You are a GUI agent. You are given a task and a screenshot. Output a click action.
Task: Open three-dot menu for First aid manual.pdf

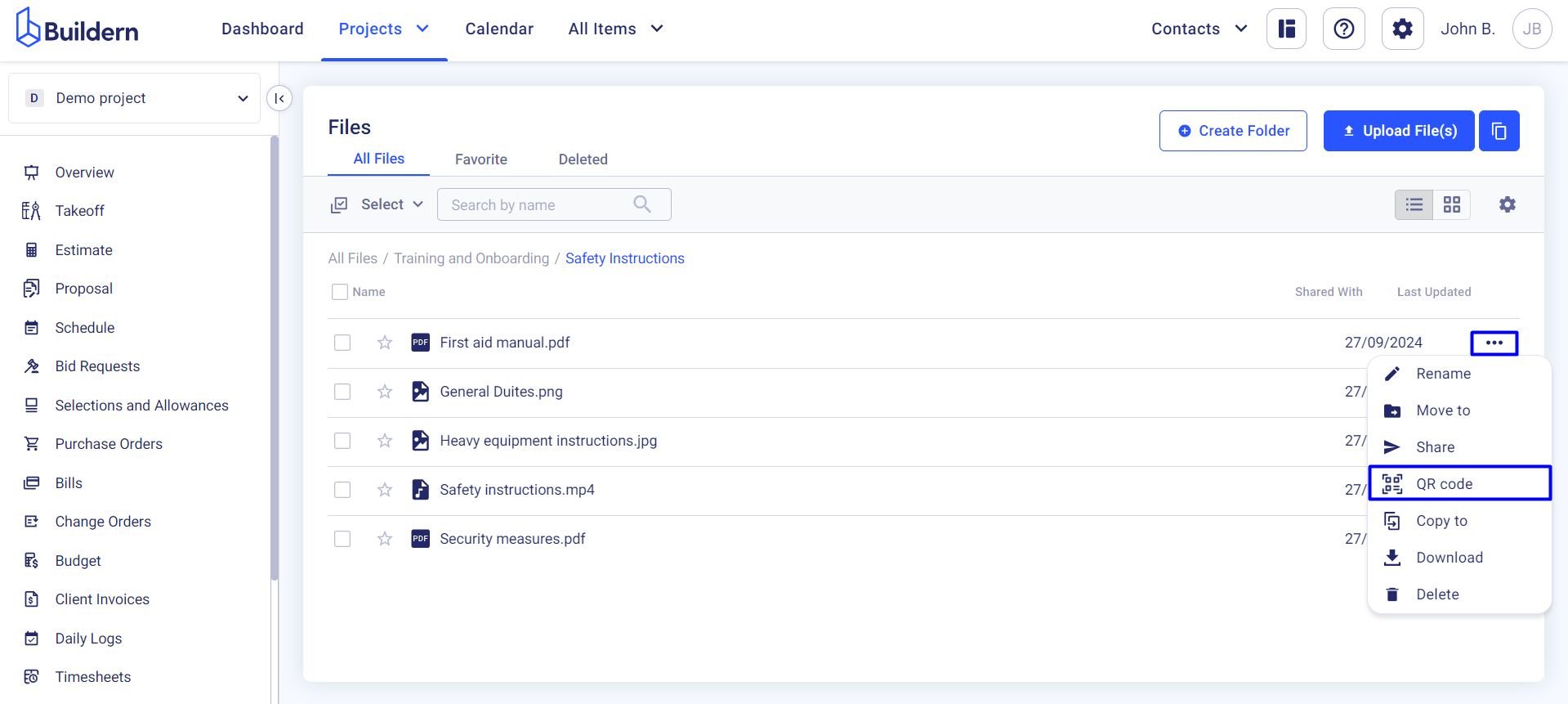pos(1494,343)
